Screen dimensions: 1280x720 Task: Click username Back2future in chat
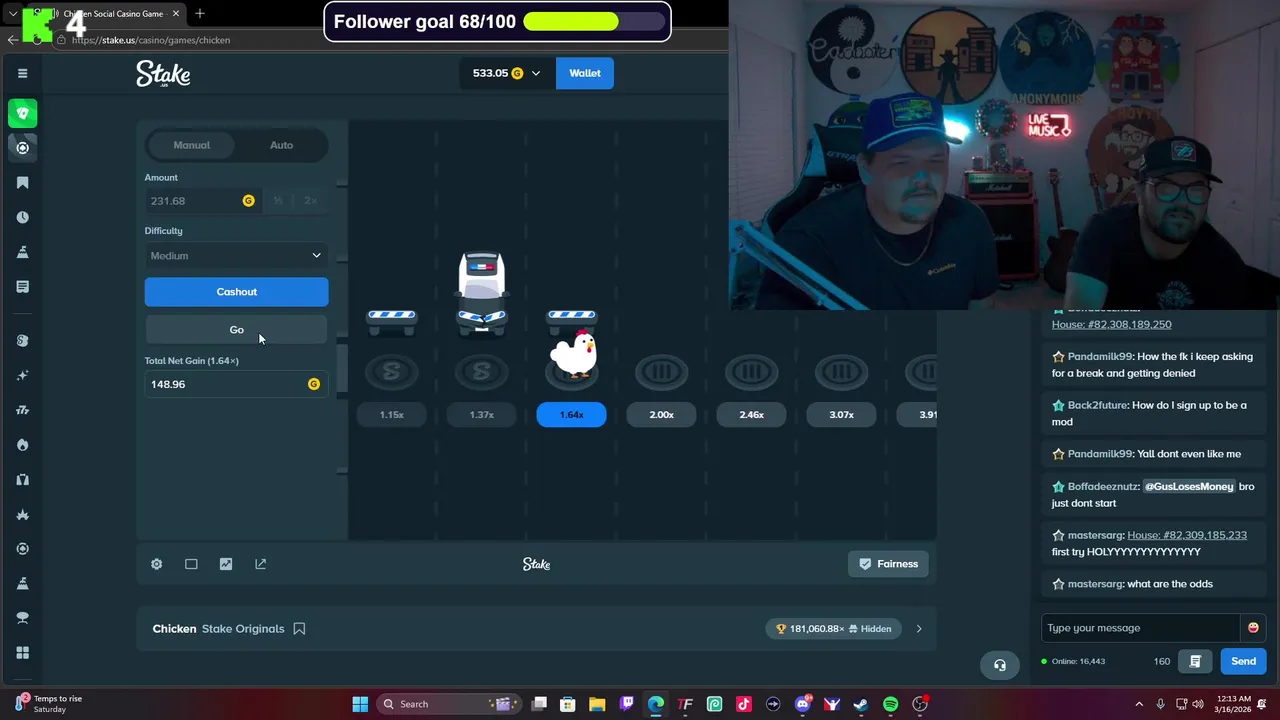point(1097,405)
